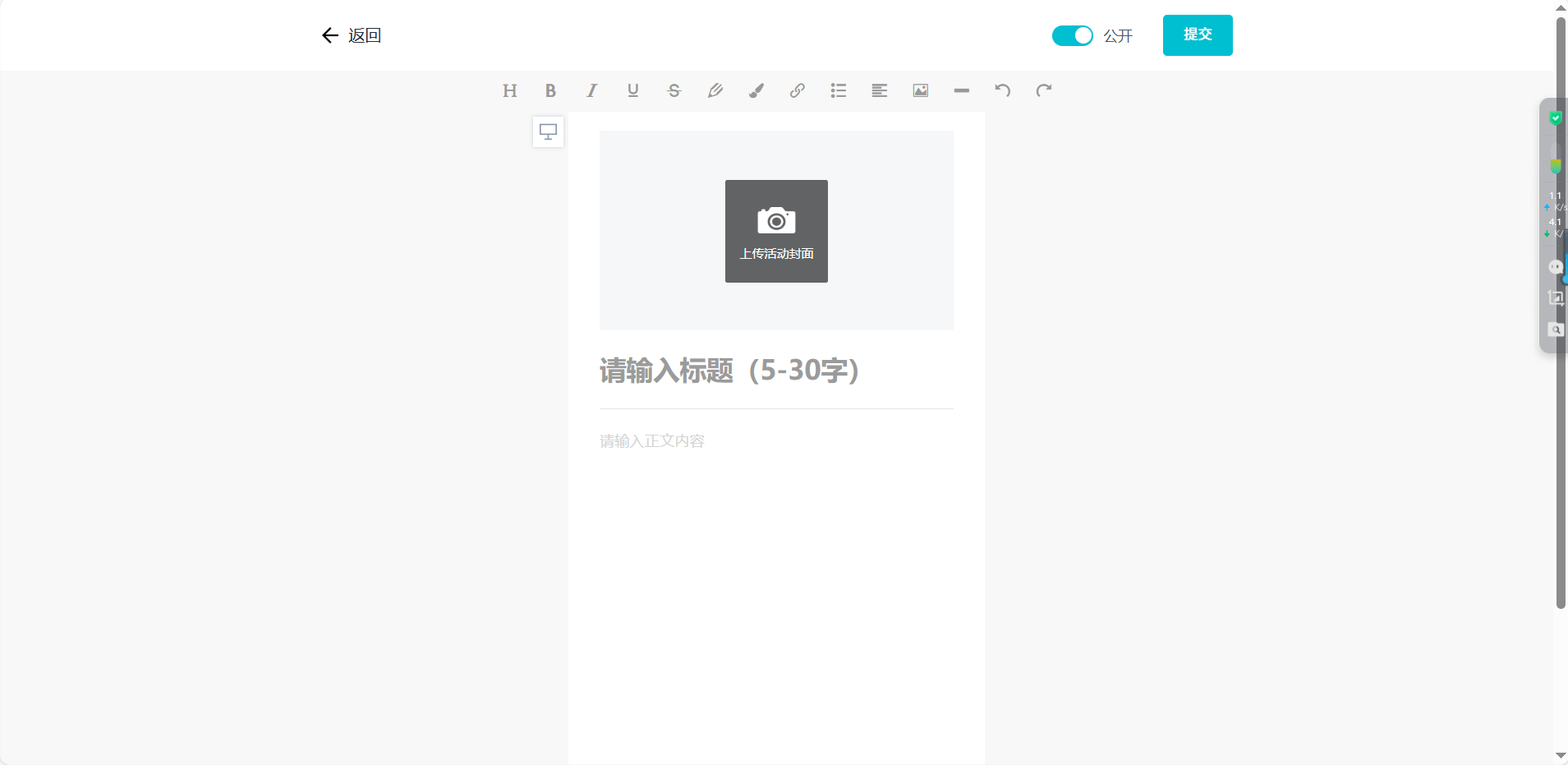
Task: Toggle Italic formatting icon
Action: [592, 90]
